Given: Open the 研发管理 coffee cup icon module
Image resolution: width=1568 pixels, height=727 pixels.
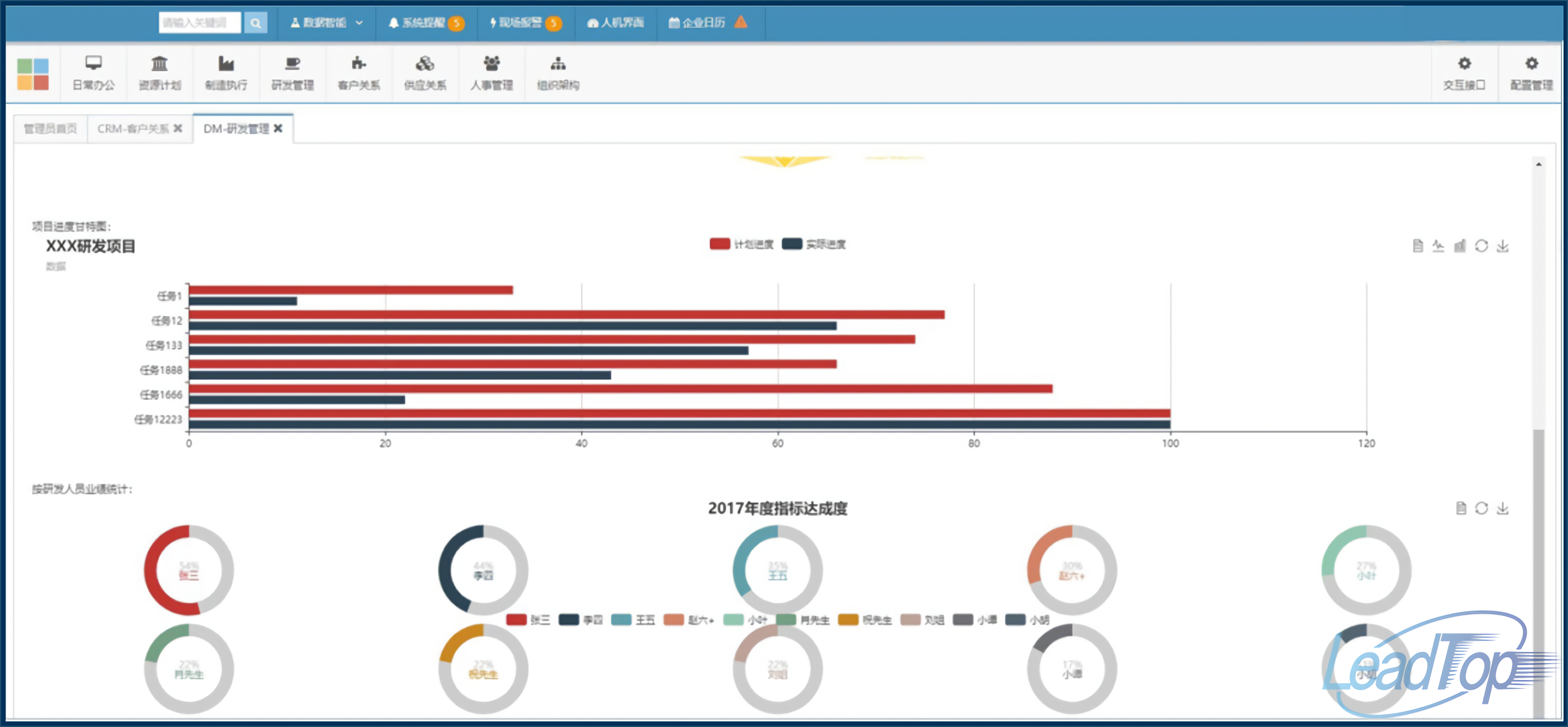Looking at the screenshot, I should [x=293, y=73].
